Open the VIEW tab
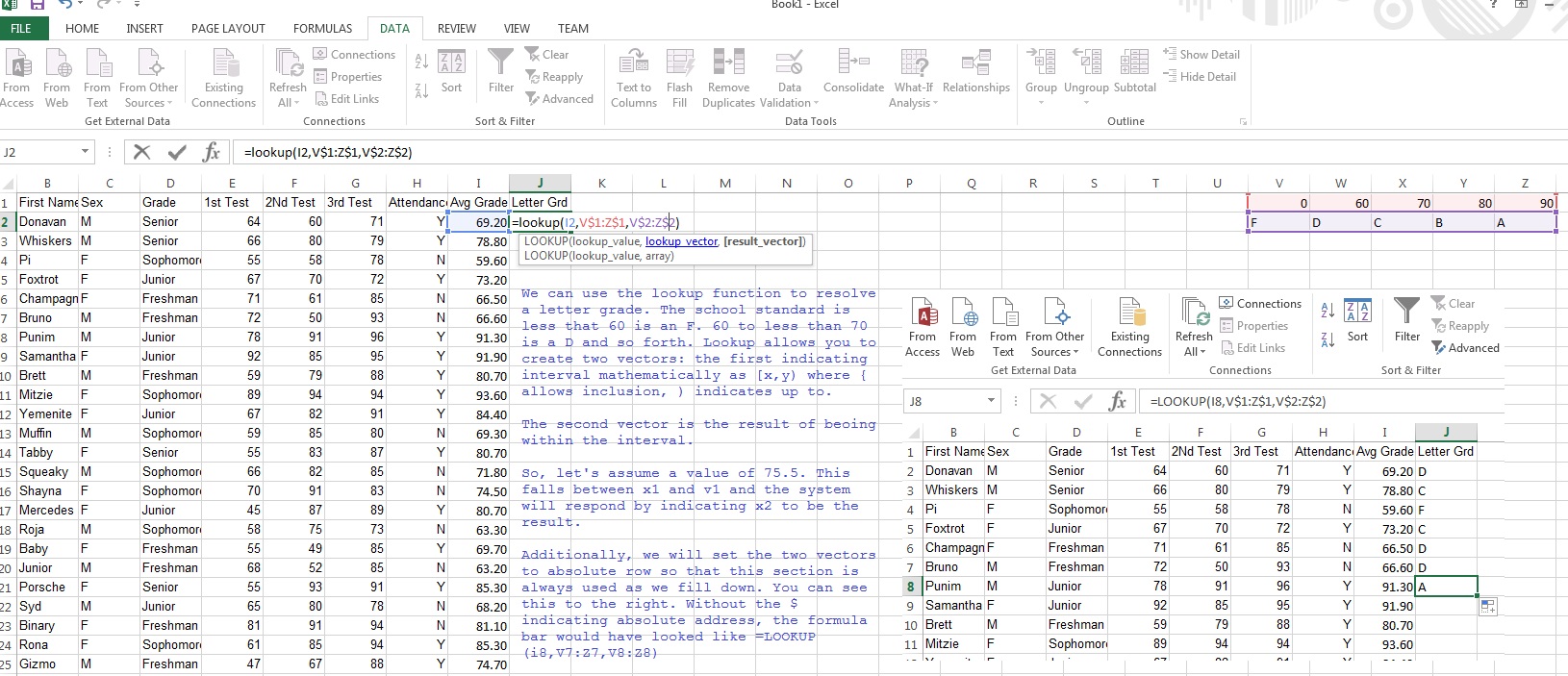 point(517,29)
